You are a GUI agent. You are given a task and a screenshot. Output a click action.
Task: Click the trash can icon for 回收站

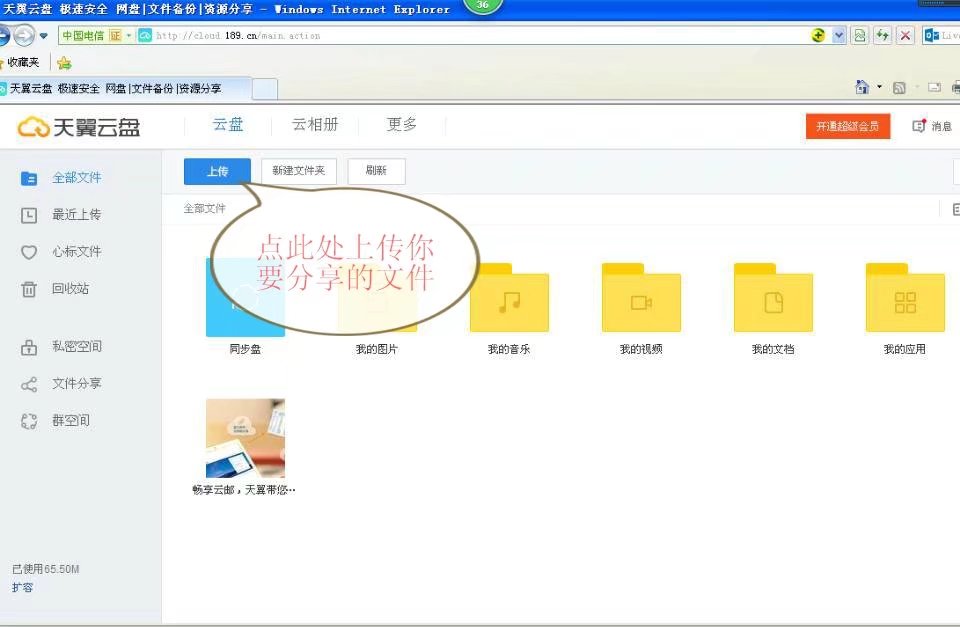(x=29, y=289)
